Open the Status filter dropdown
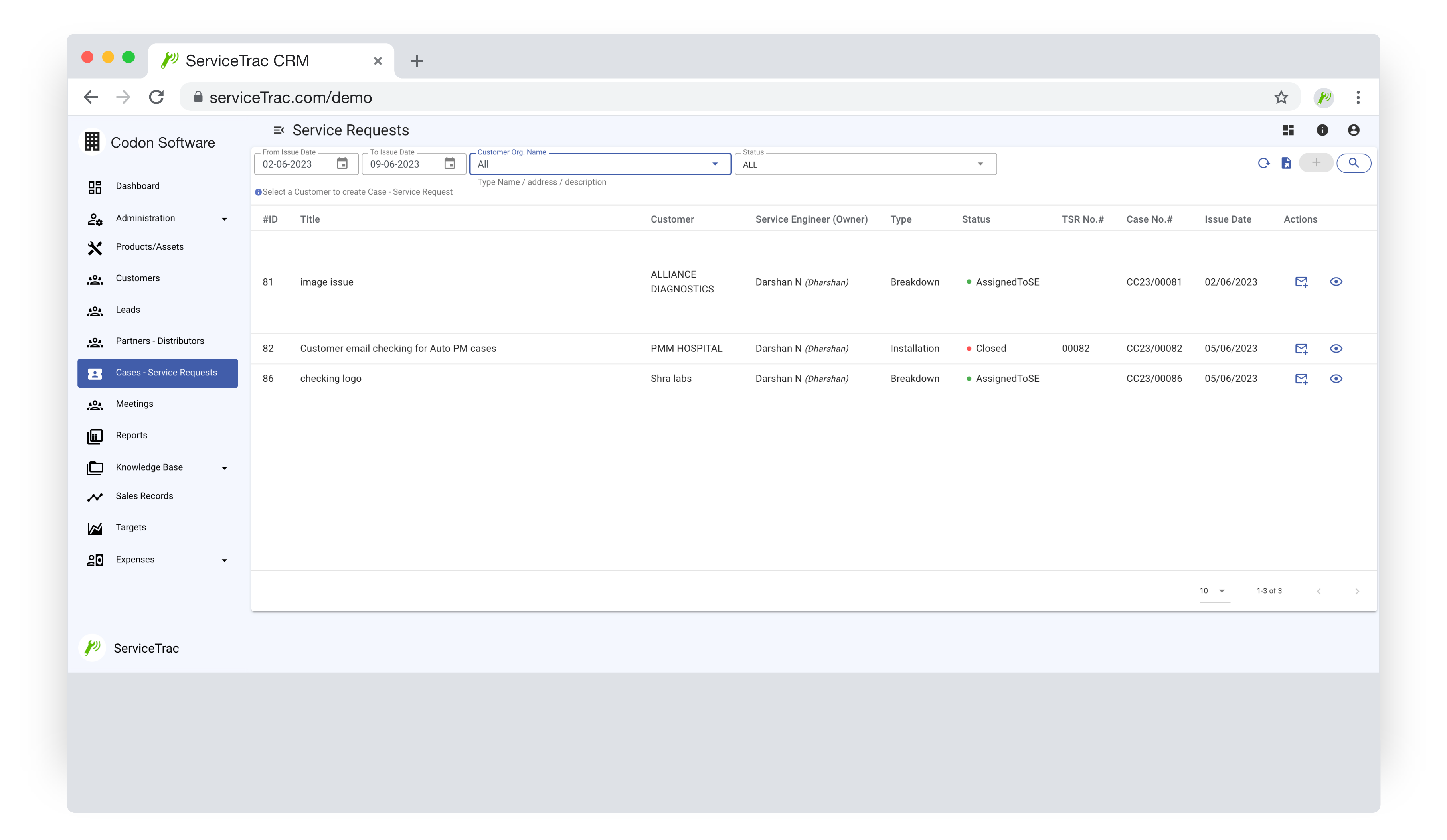1447x840 pixels. point(980,164)
